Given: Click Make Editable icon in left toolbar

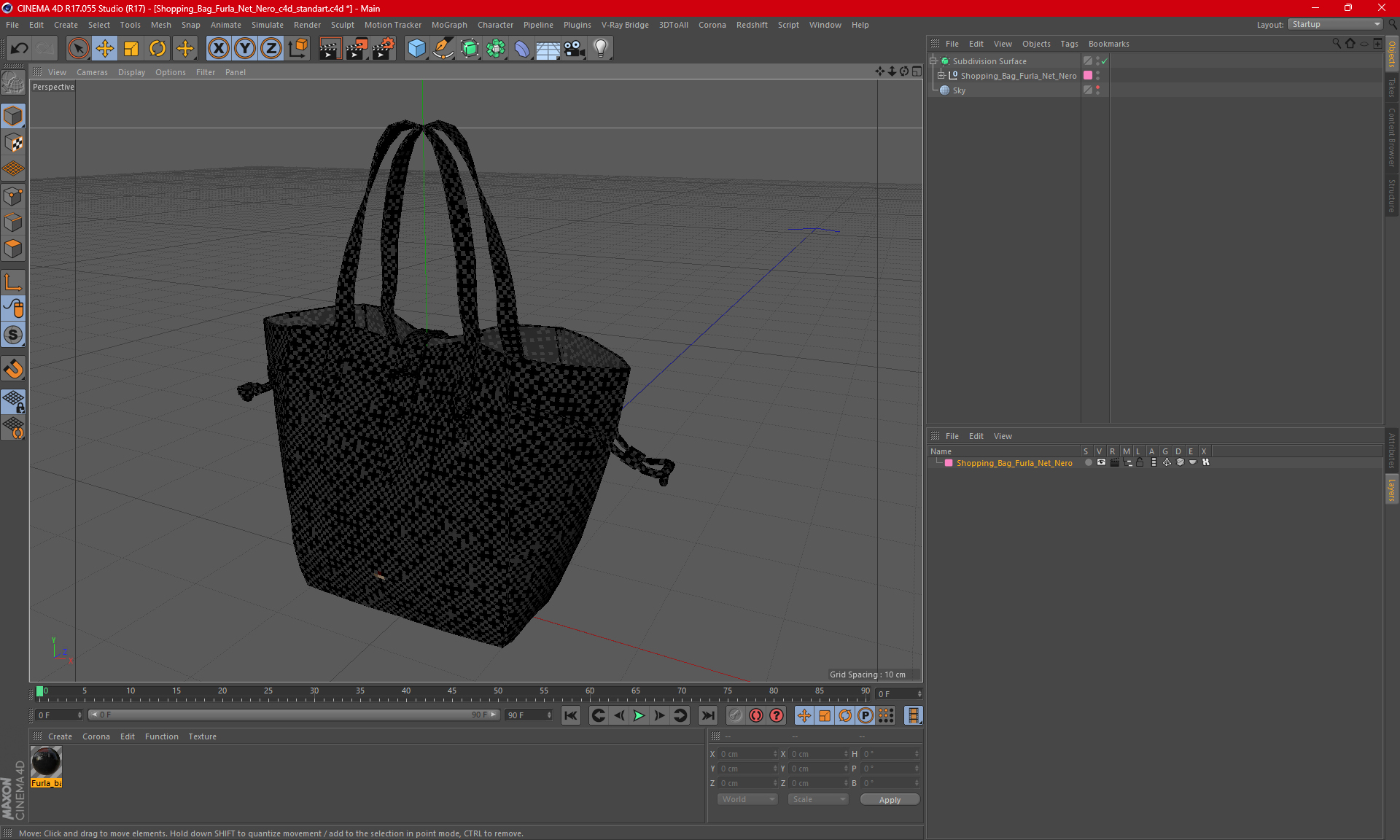Looking at the screenshot, I should click(x=13, y=83).
